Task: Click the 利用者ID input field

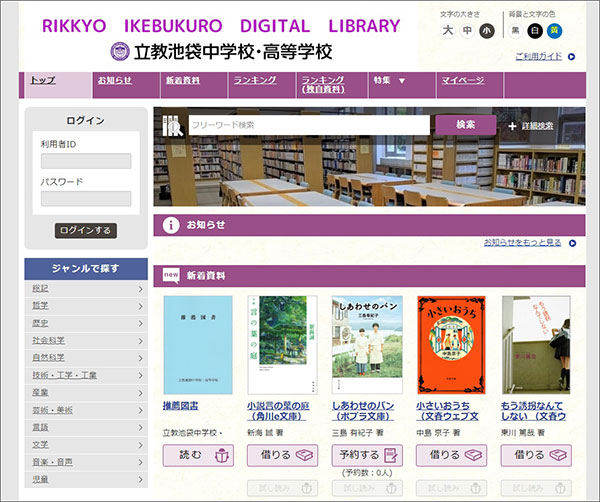Action: (x=86, y=161)
